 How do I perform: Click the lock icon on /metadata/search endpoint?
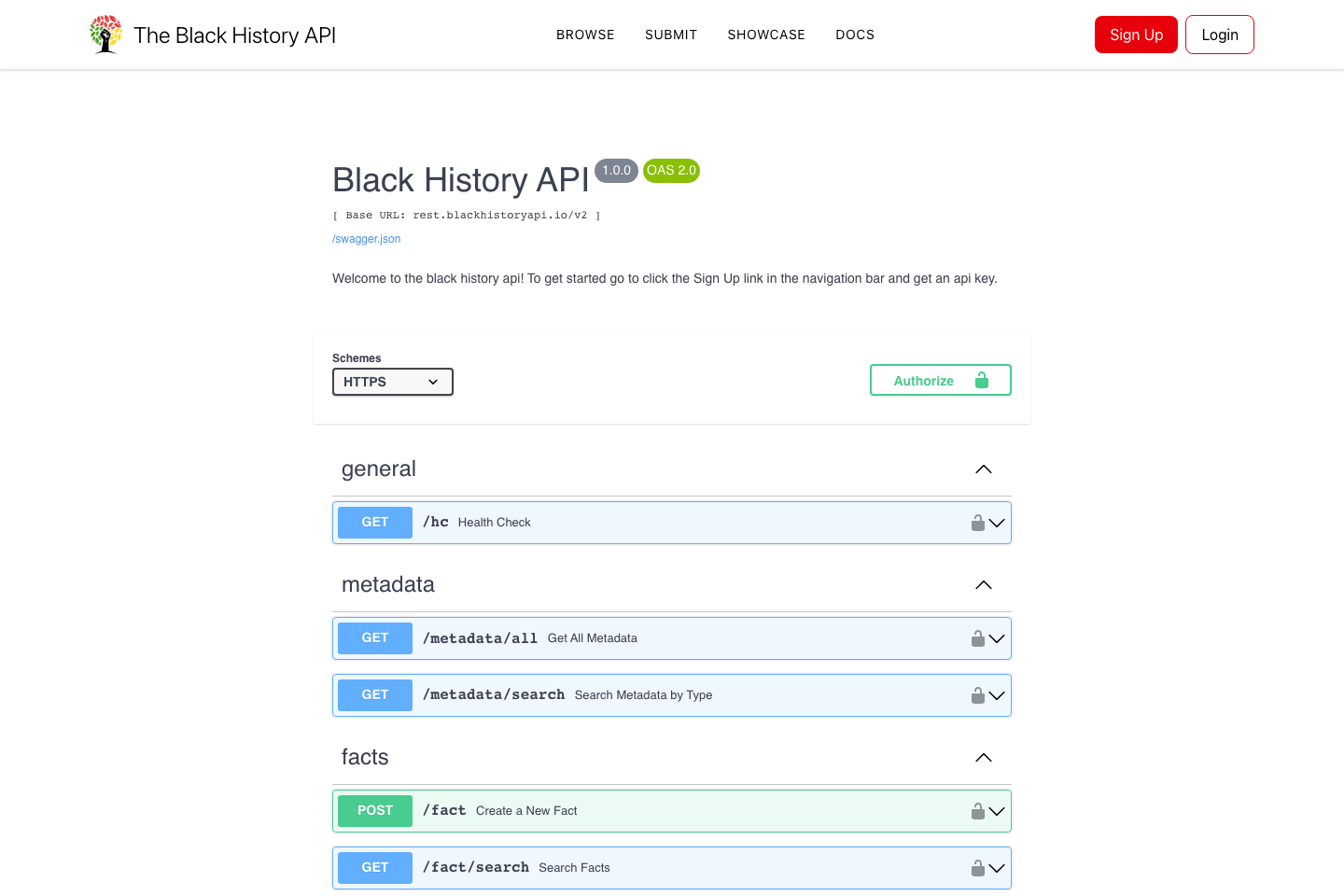coord(977,694)
